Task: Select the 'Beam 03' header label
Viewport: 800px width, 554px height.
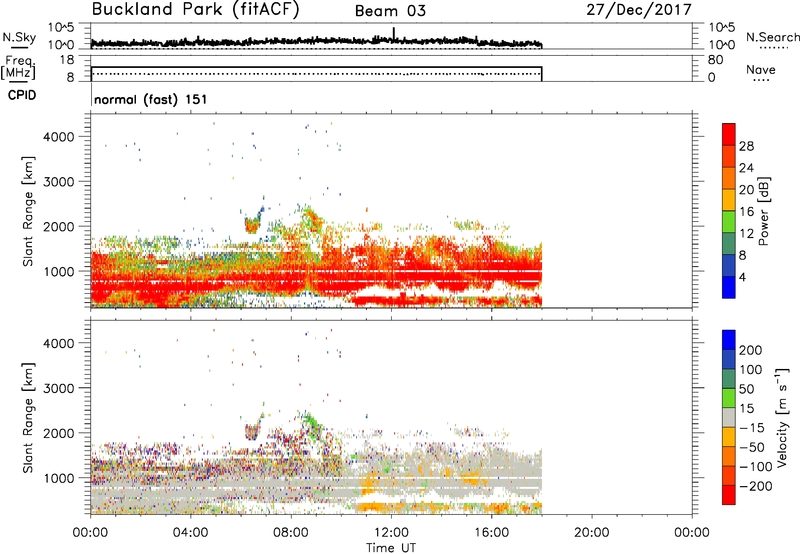Action: (x=390, y=11)
